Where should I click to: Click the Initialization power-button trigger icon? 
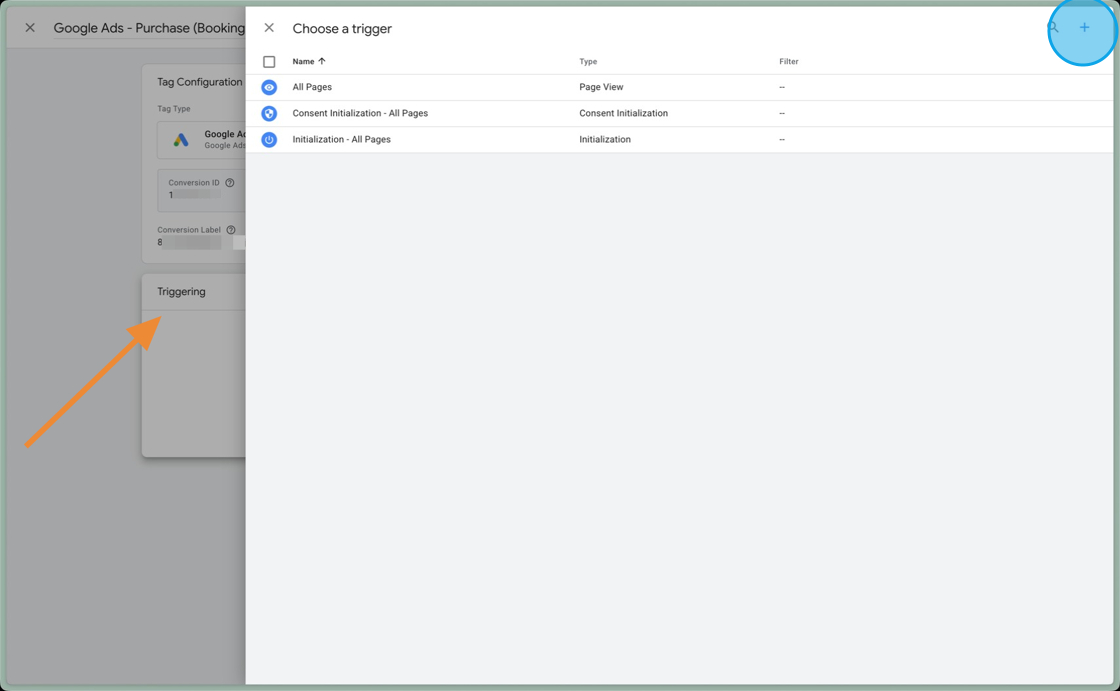[268, 139]
